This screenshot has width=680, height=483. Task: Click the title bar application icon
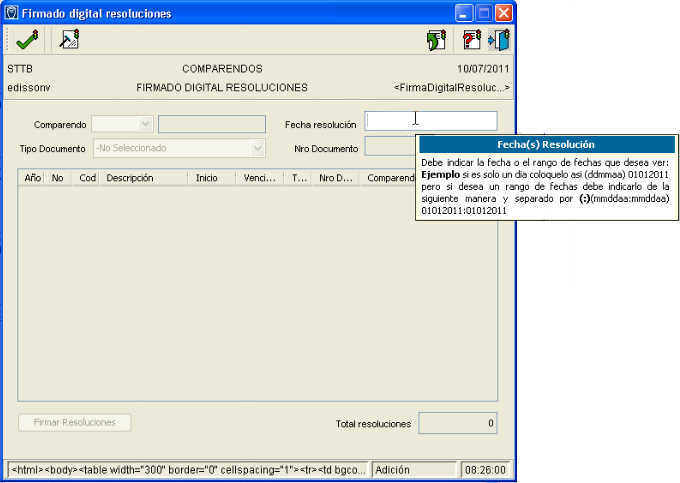[13, 14]
